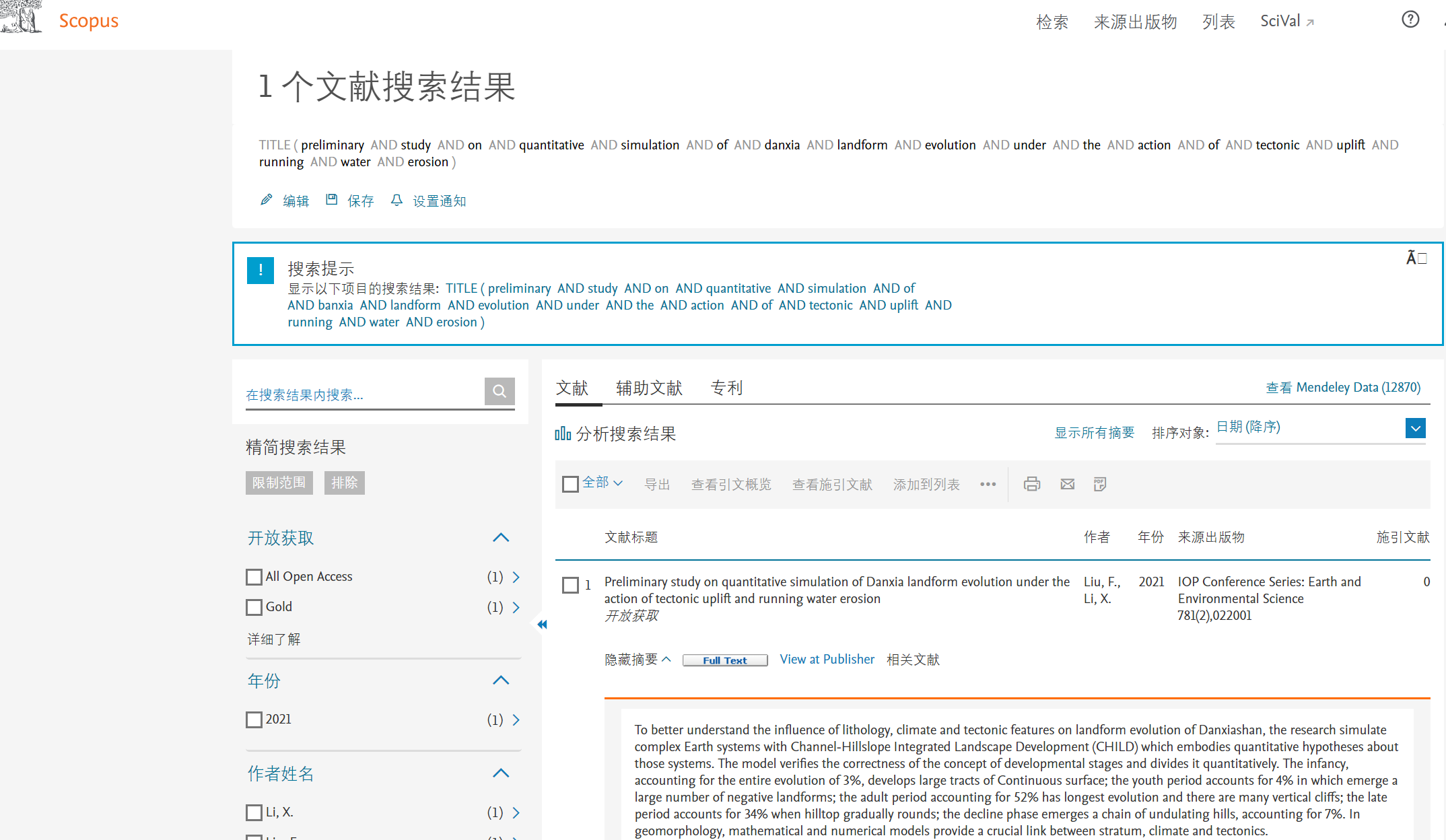Switch to the 文献 tab
Screen dimensions: 1446x840
point(572,388)
